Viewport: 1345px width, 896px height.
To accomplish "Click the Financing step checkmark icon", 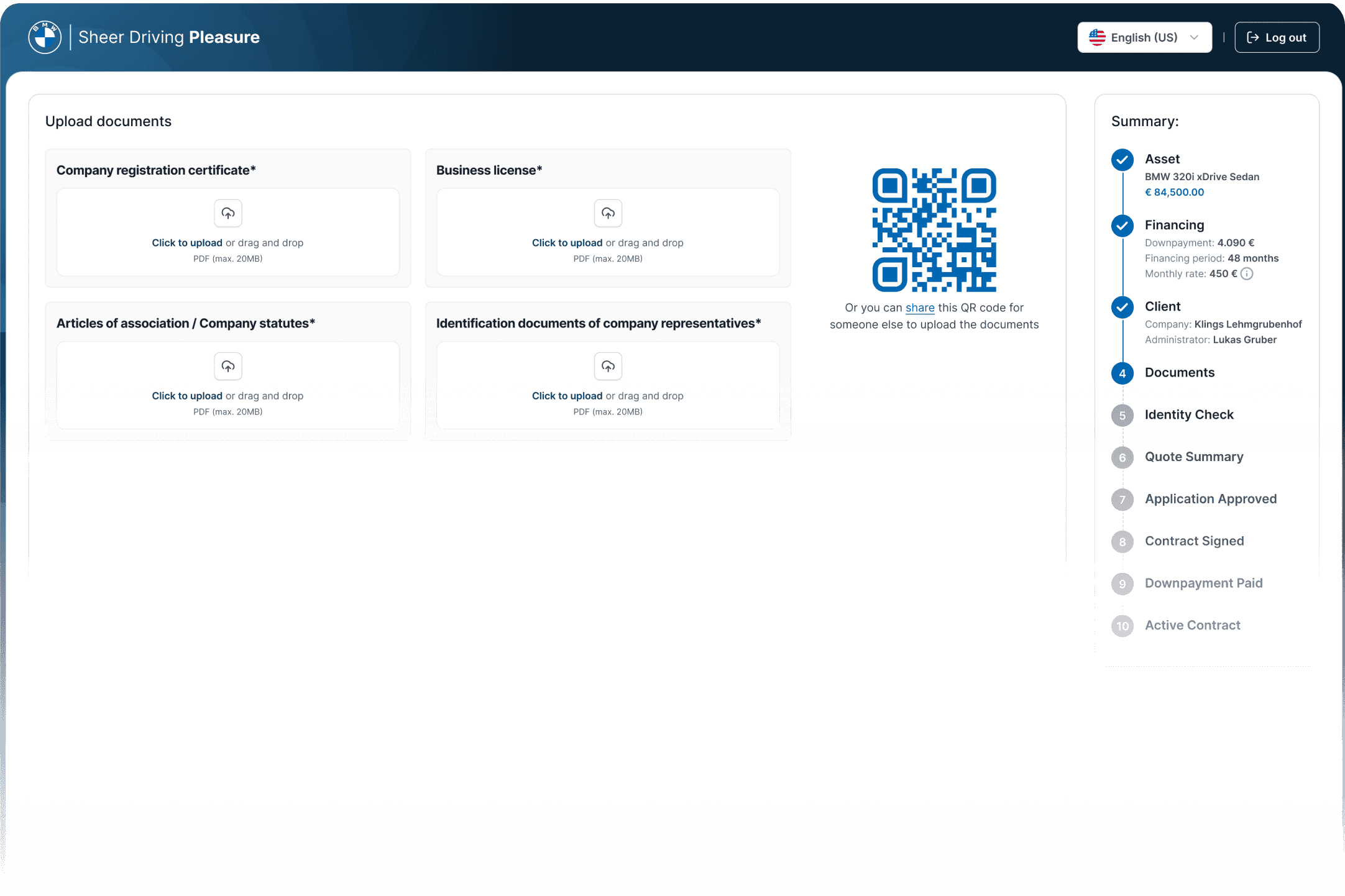I will point(1122,226).
